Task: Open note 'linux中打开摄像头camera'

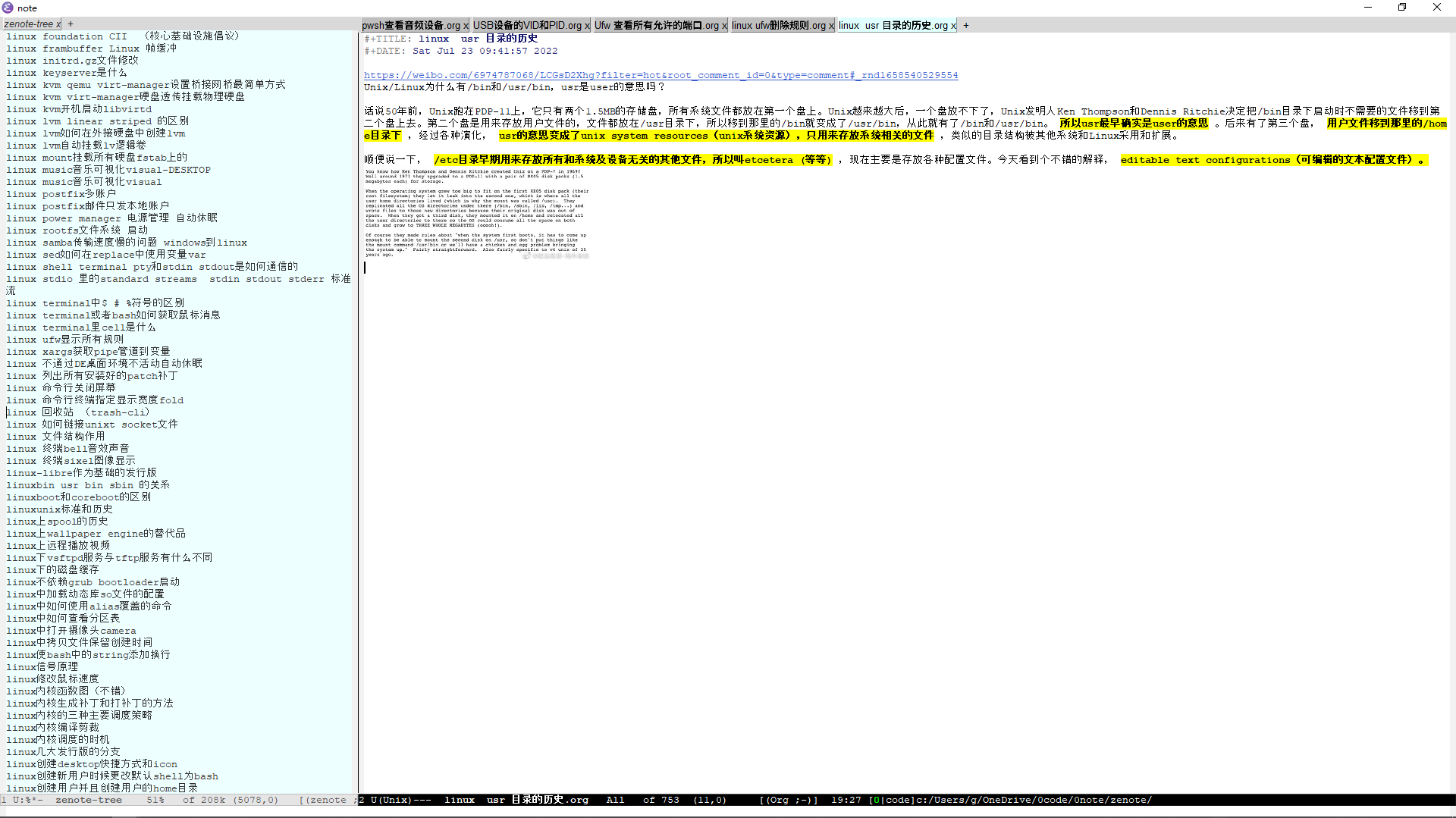Action: pos(71,631)
